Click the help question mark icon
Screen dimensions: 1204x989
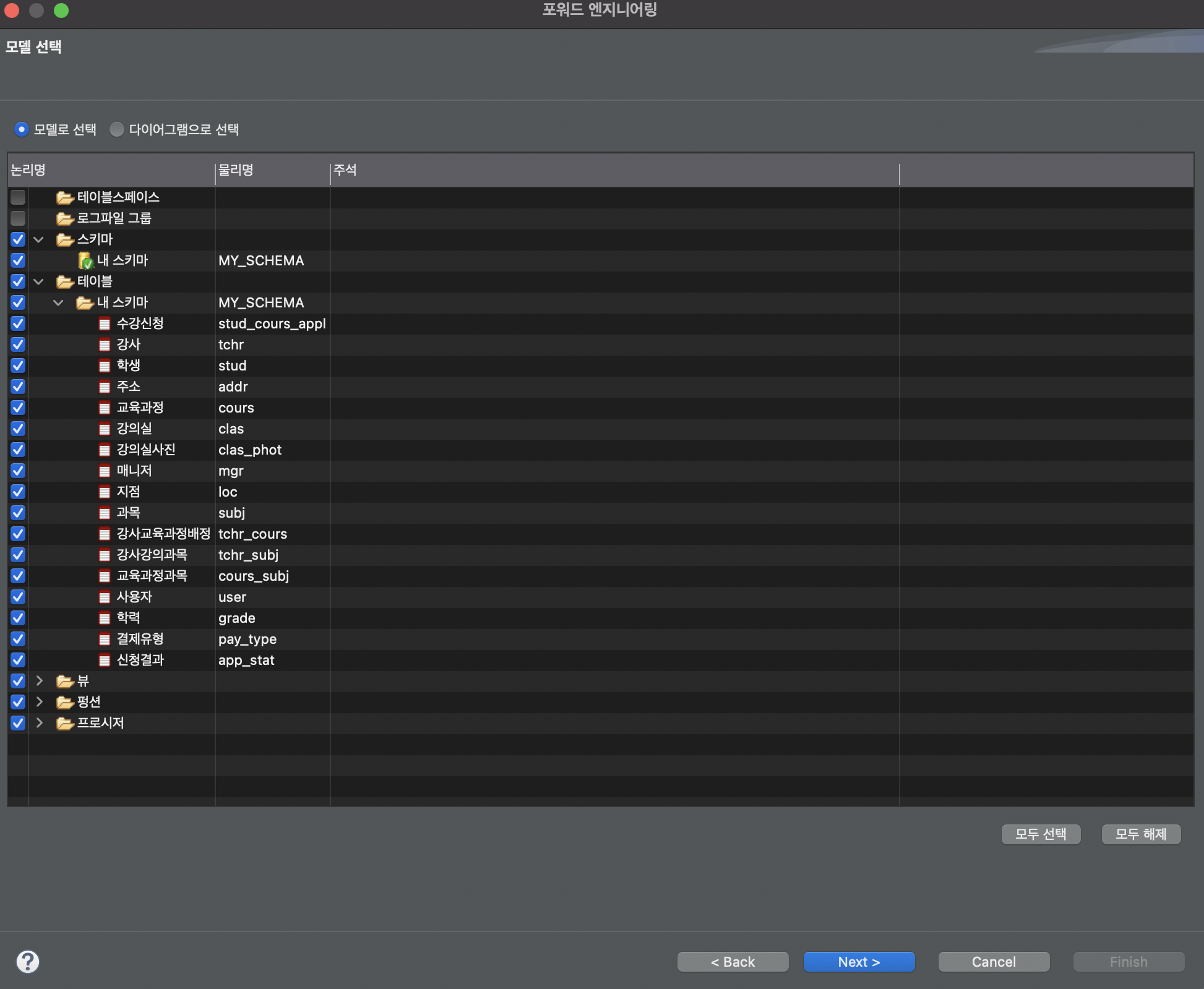coord(28,961)
